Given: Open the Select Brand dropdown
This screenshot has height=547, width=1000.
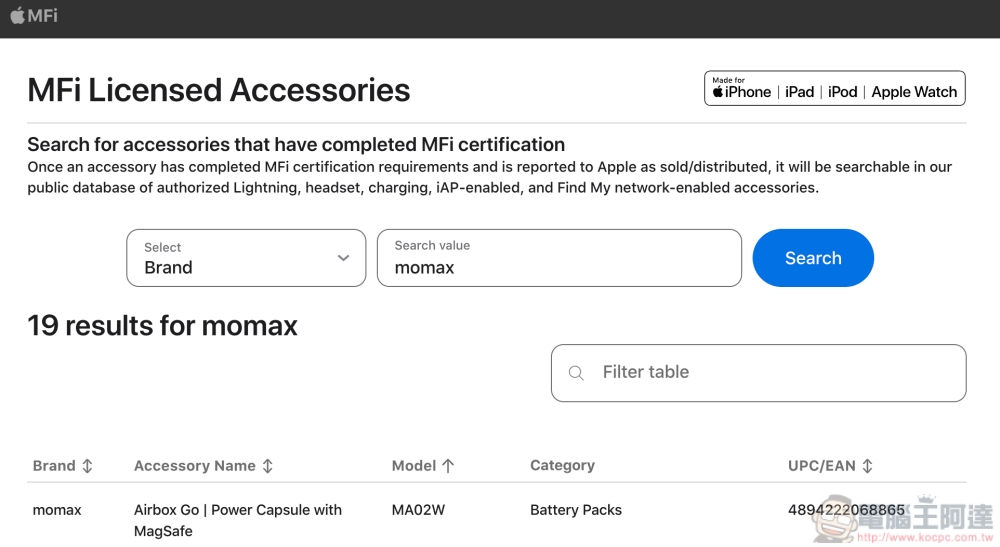Looking at the screenshot, I should [x=246, y=258].
